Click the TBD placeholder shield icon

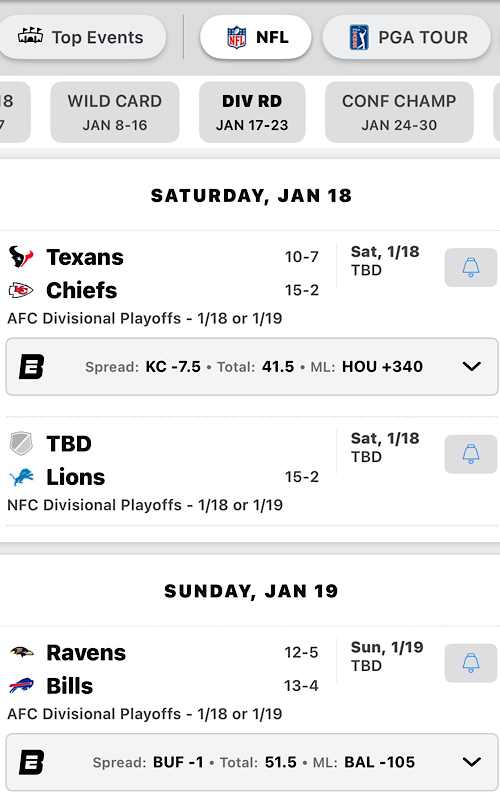pos(21,444)
